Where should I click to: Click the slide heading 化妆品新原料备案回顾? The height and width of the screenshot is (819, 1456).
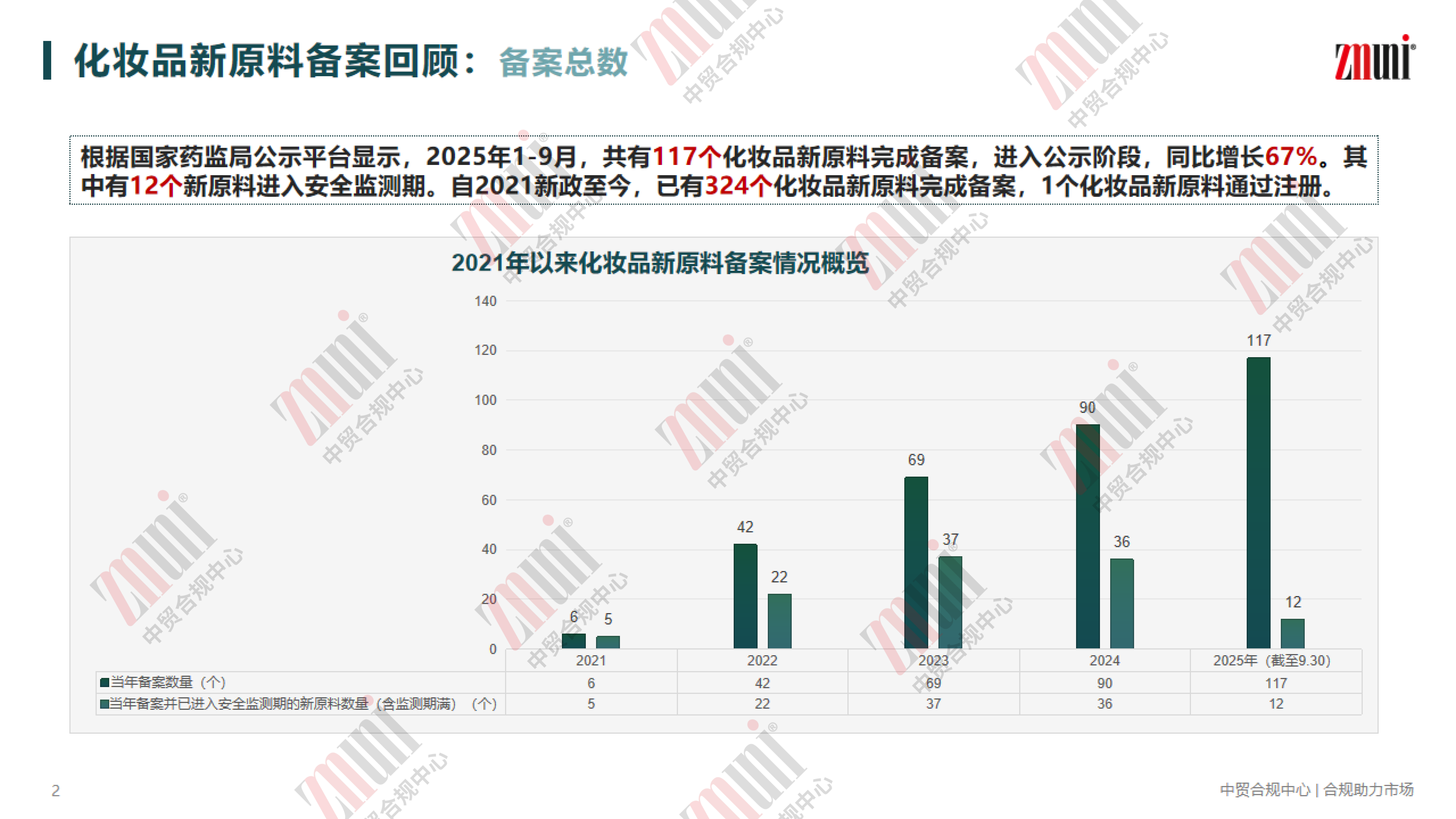pos(266,61)
